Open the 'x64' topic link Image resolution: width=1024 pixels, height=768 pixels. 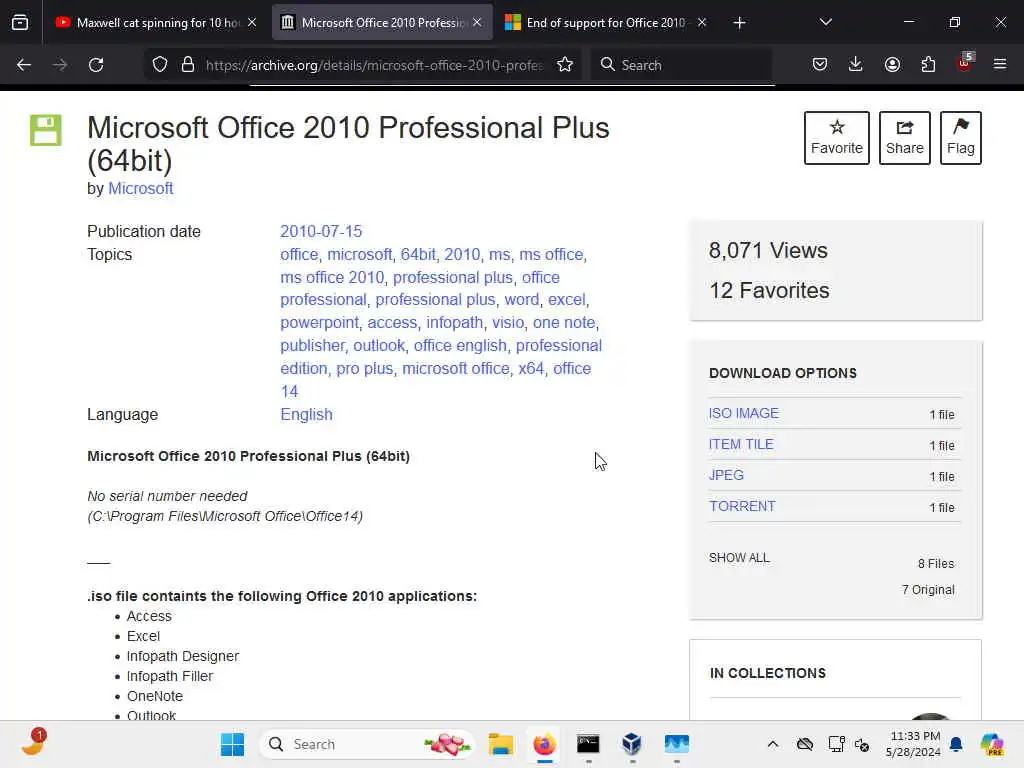tap(531, 368)
